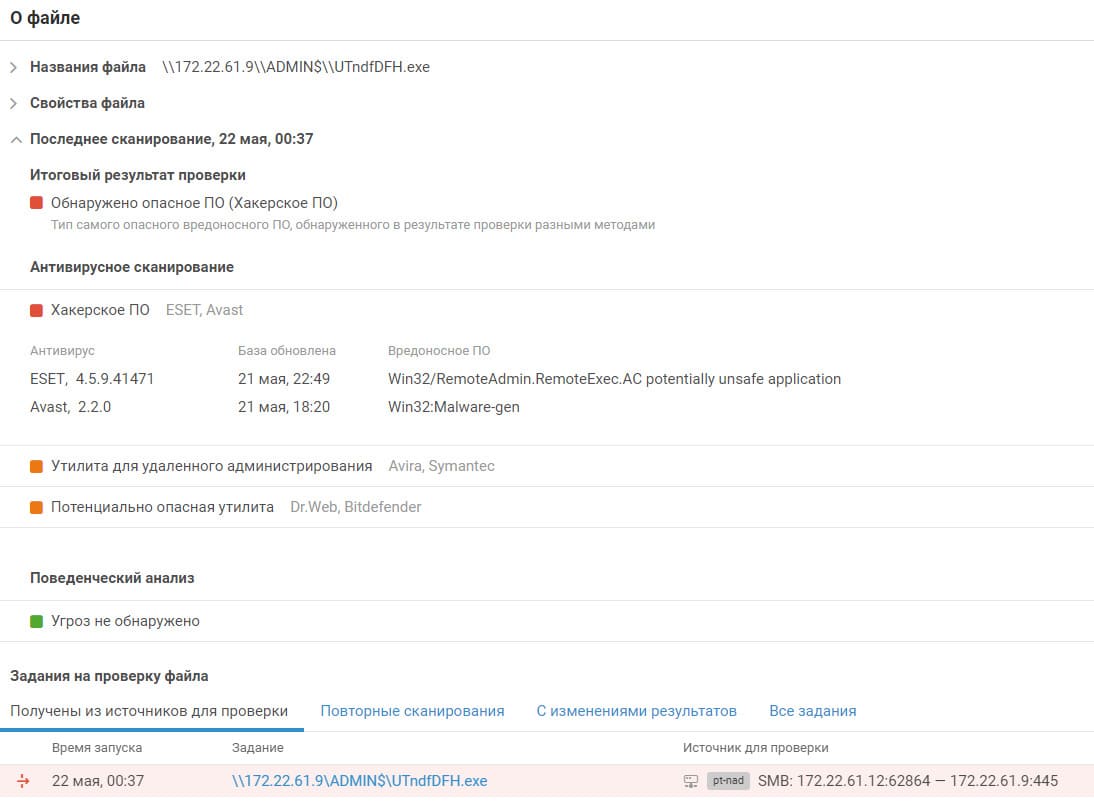Expand Потенциально опасная утилита row

(x=547, y=507)
